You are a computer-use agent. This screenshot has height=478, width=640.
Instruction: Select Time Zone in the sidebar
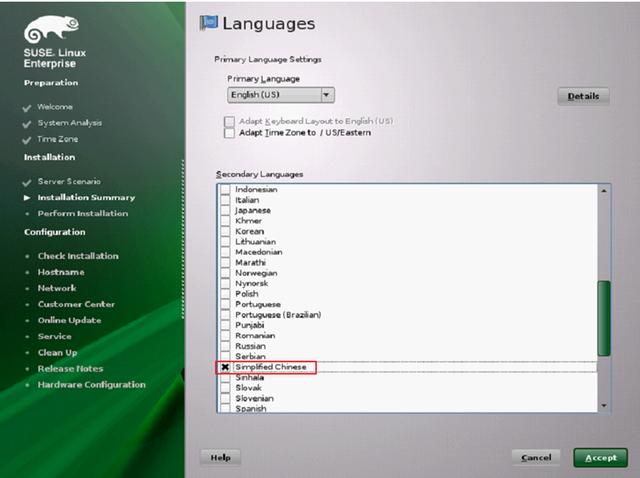[x=58, y=139]
